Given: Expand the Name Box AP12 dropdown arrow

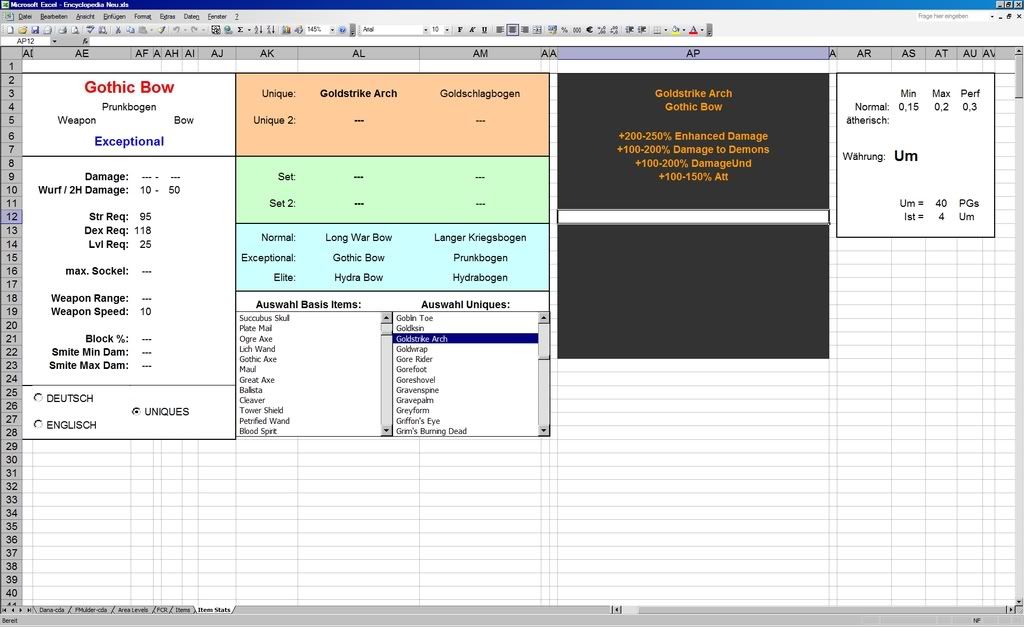Looking at the screenshot, I should 54,41.
